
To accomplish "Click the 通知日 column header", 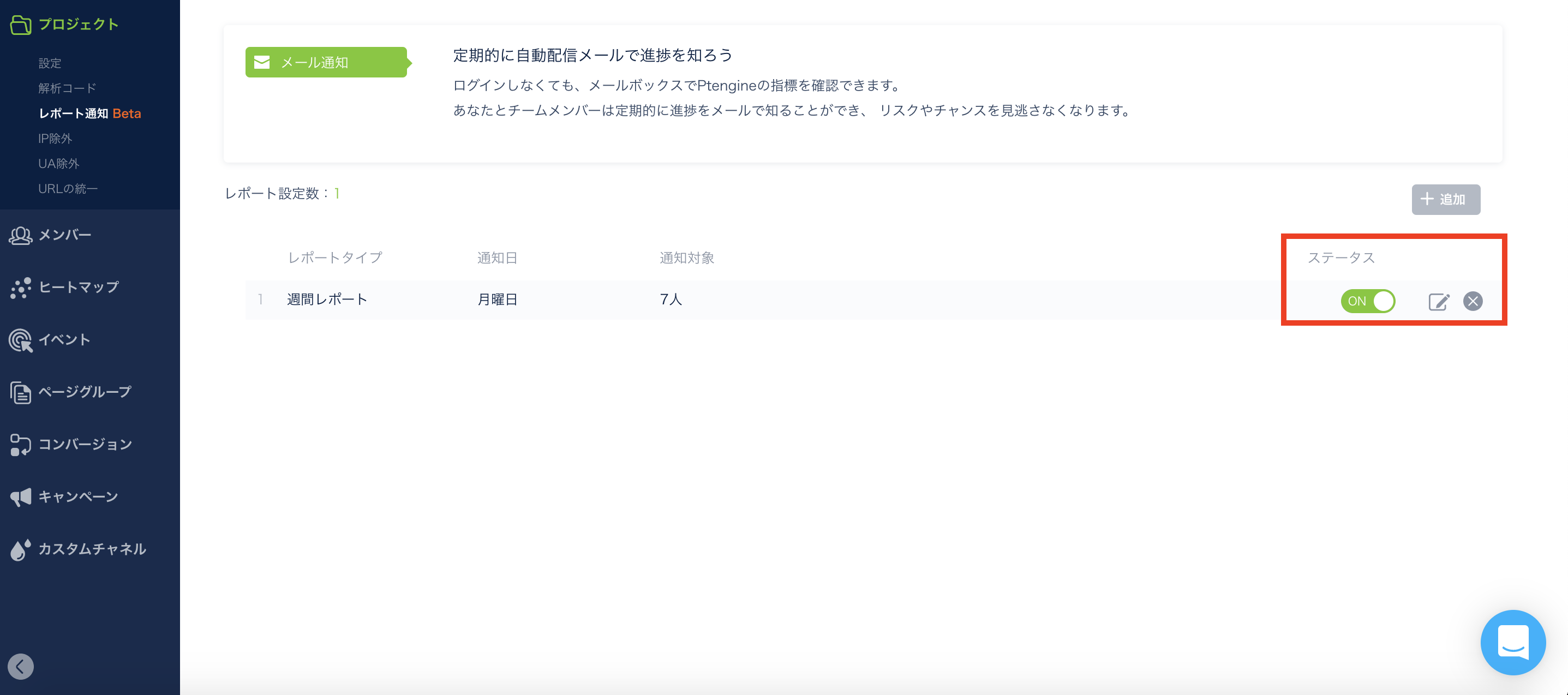I will (x=498, y=258).
